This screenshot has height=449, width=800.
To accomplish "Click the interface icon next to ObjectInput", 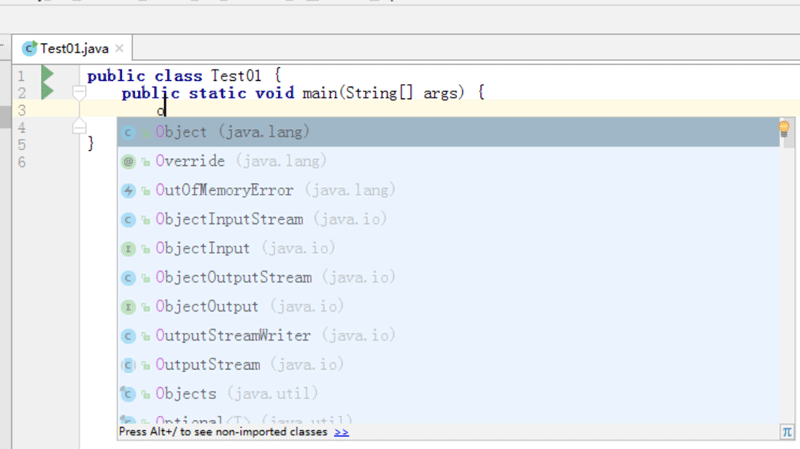I will [x=128, y=249].
